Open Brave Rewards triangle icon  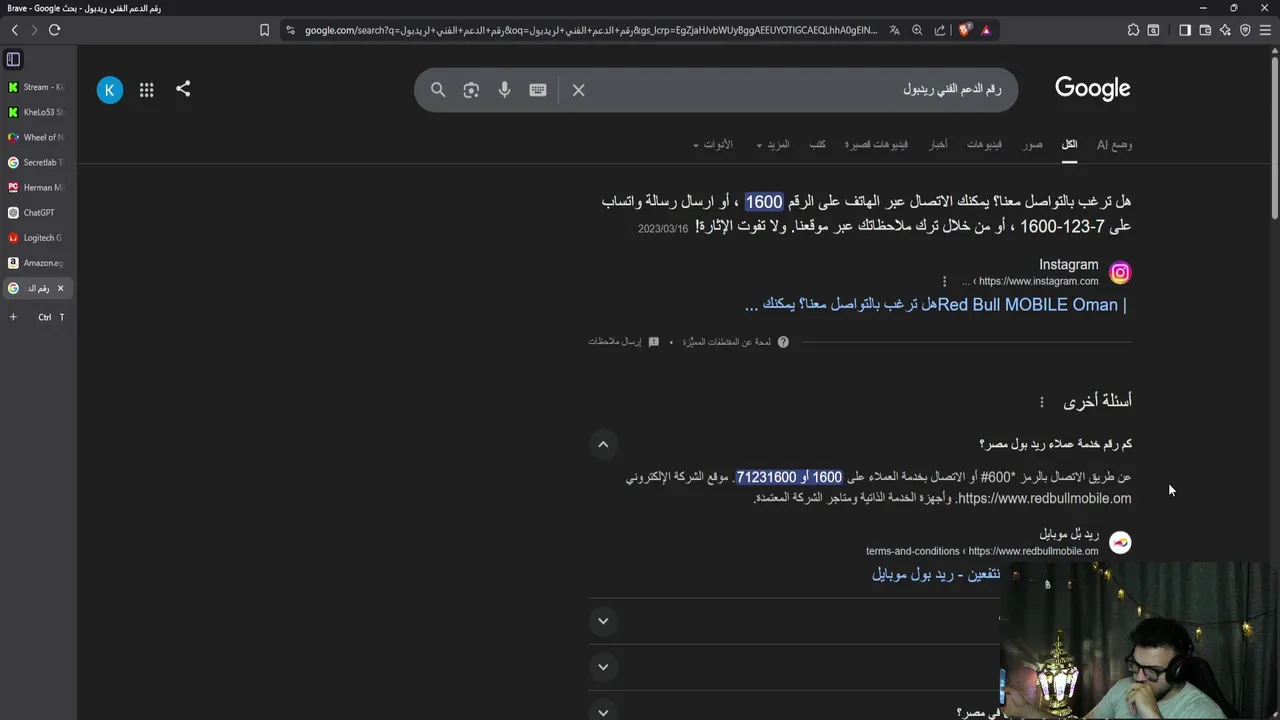click(986, 30)
